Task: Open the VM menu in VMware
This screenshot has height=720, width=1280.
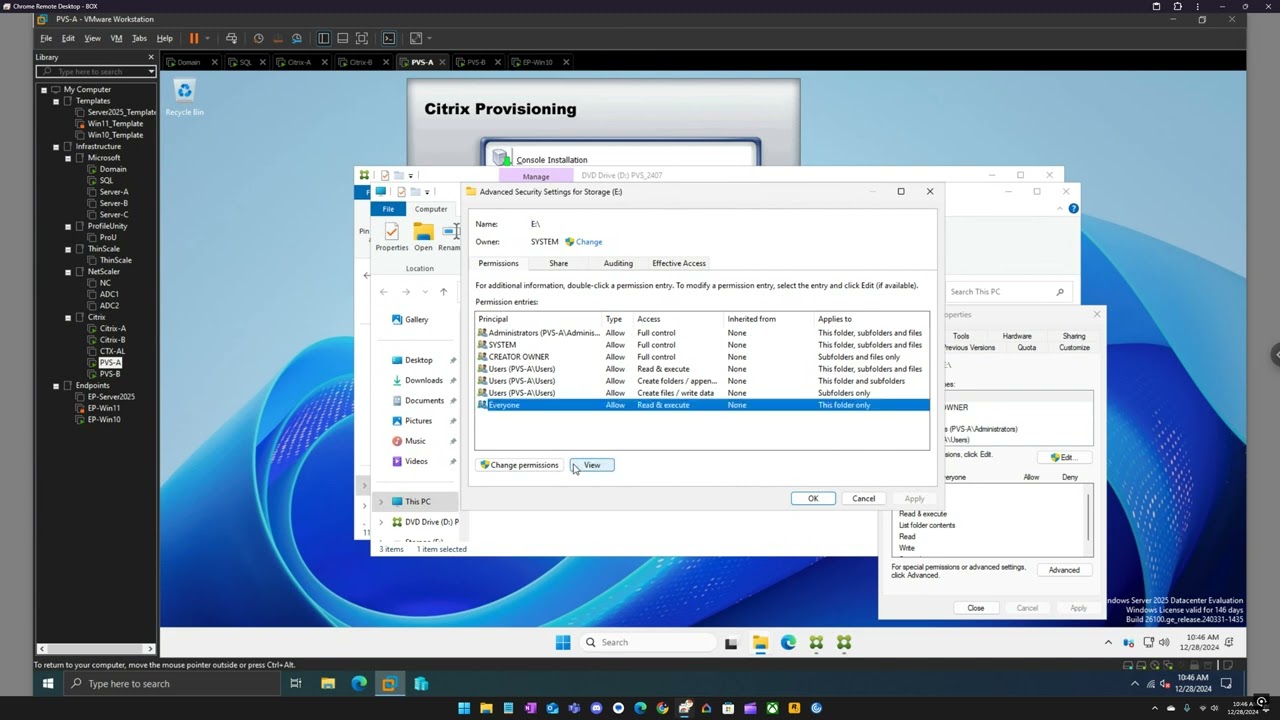Action: click(116, 38)
